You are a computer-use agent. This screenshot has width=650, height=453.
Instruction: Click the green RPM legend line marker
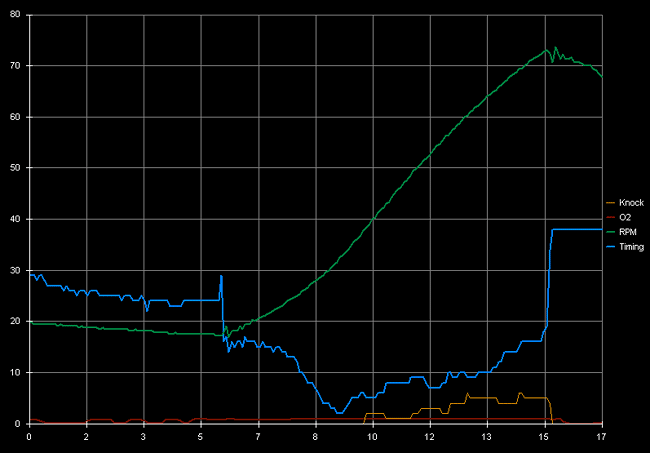[x=611, y=232]
